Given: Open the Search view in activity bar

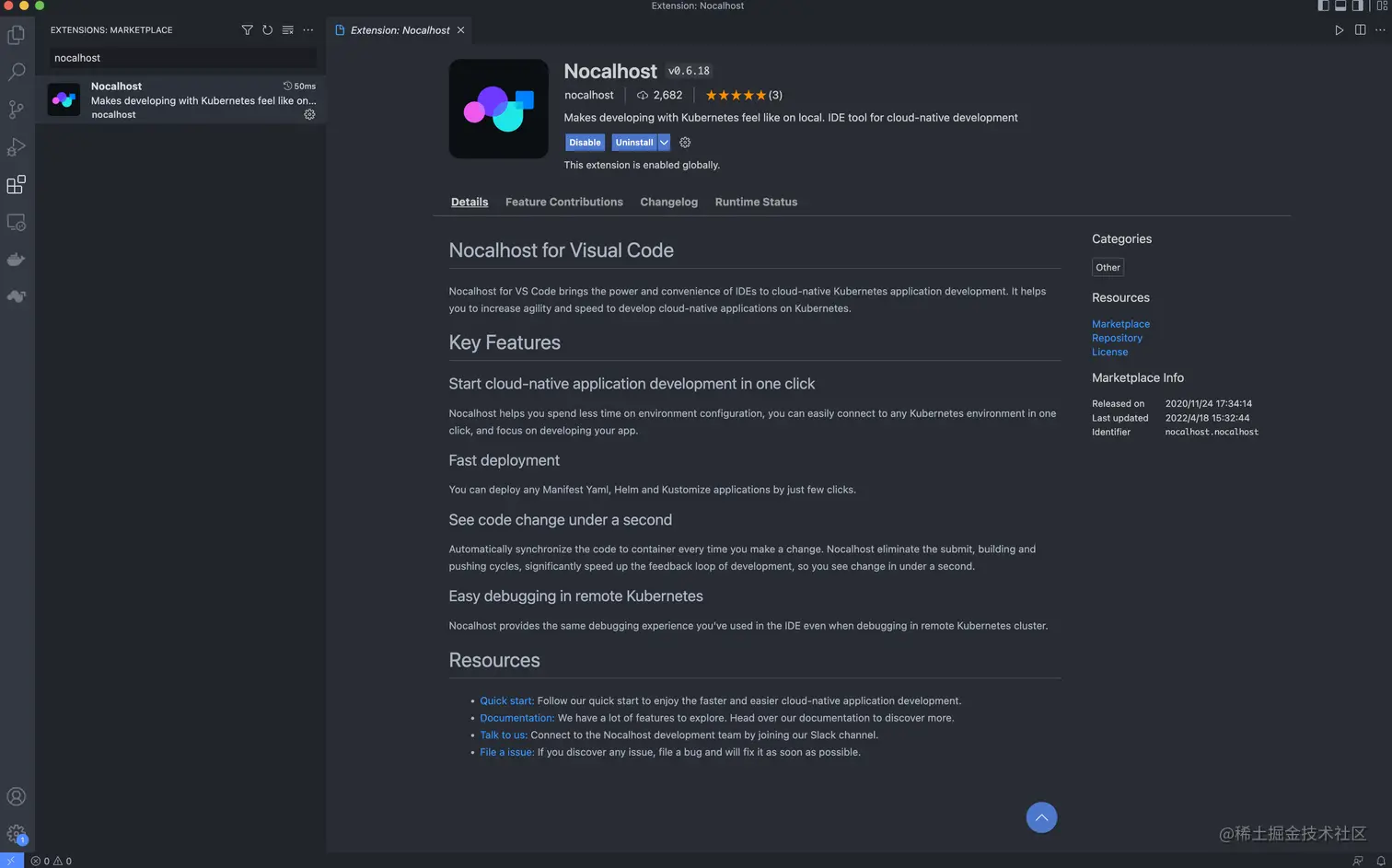Looking at the screenshot, I should pyautogui.click(x=16, y=72).
